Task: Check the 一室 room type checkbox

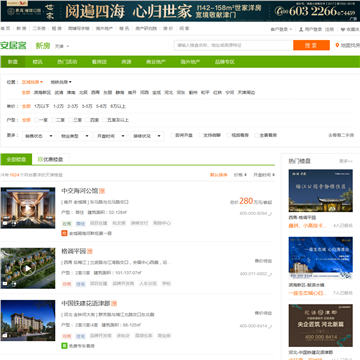Action: (x=36, y=120)
